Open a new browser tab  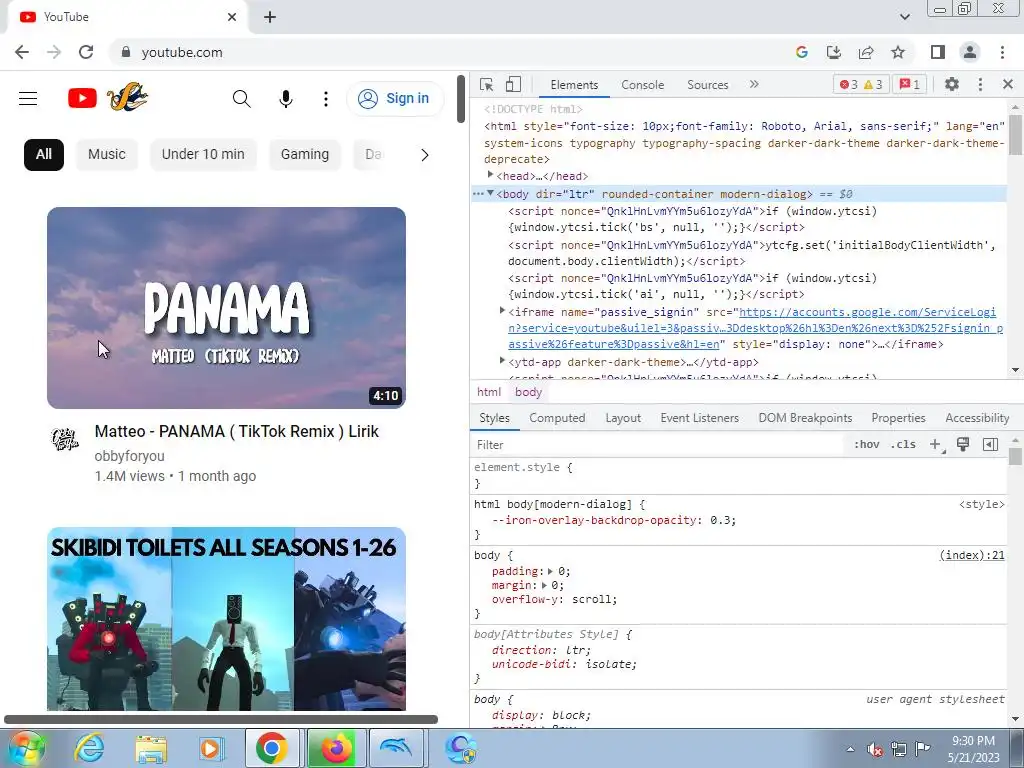270,18
